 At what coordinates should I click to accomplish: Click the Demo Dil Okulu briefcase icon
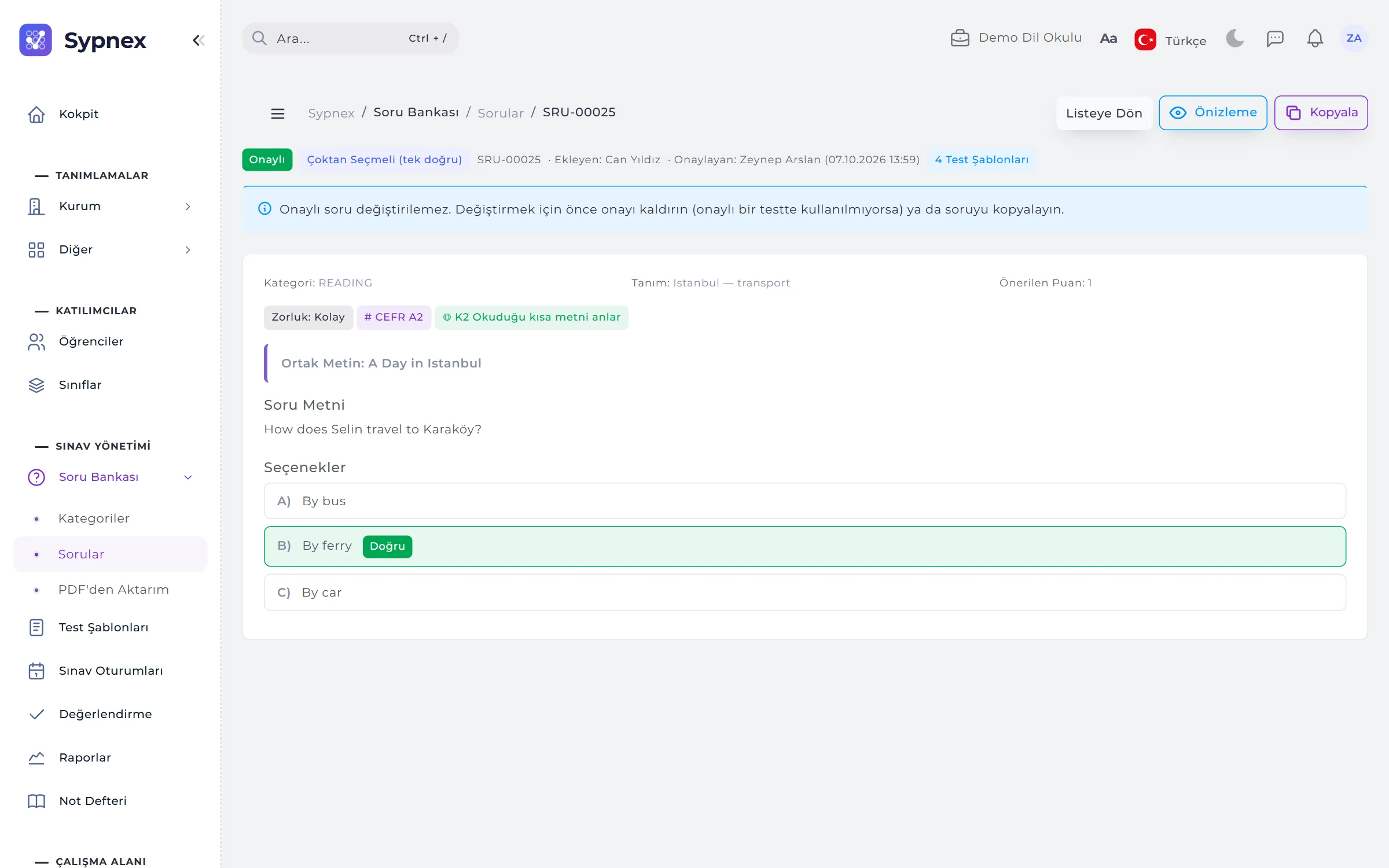[960, 38]
